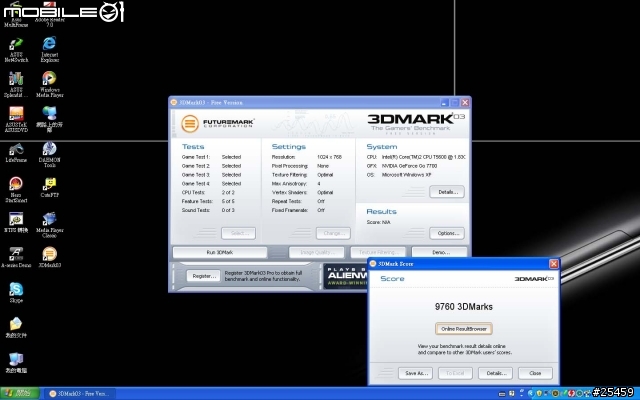Viewport: 640px width, 400px height.
Task: Click the 'Microsoft Windows XP' OS text
Action: coord(407,175)
